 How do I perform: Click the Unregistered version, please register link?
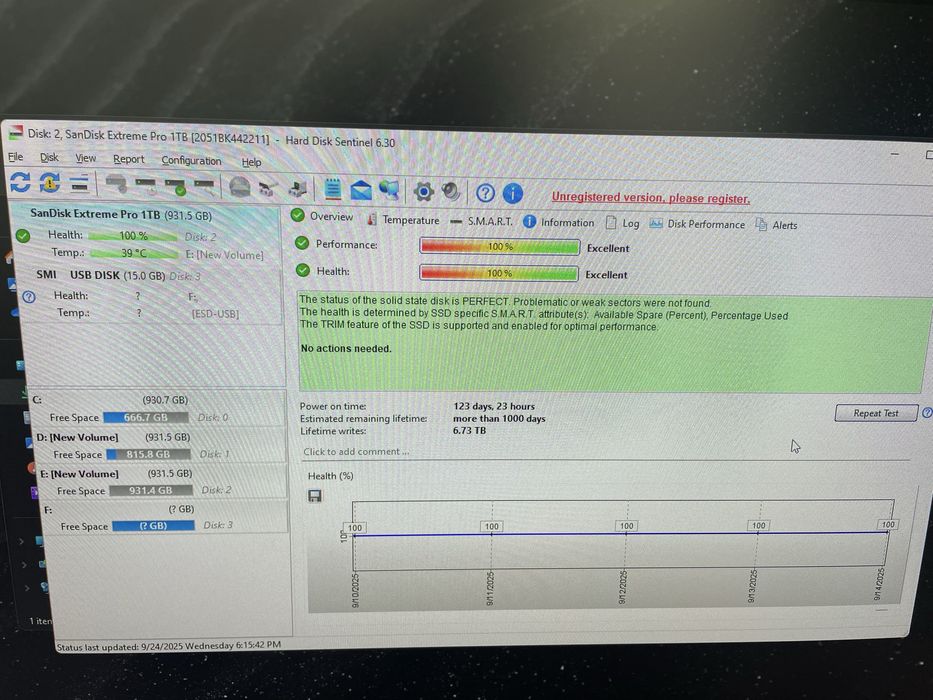coord(650,198)
